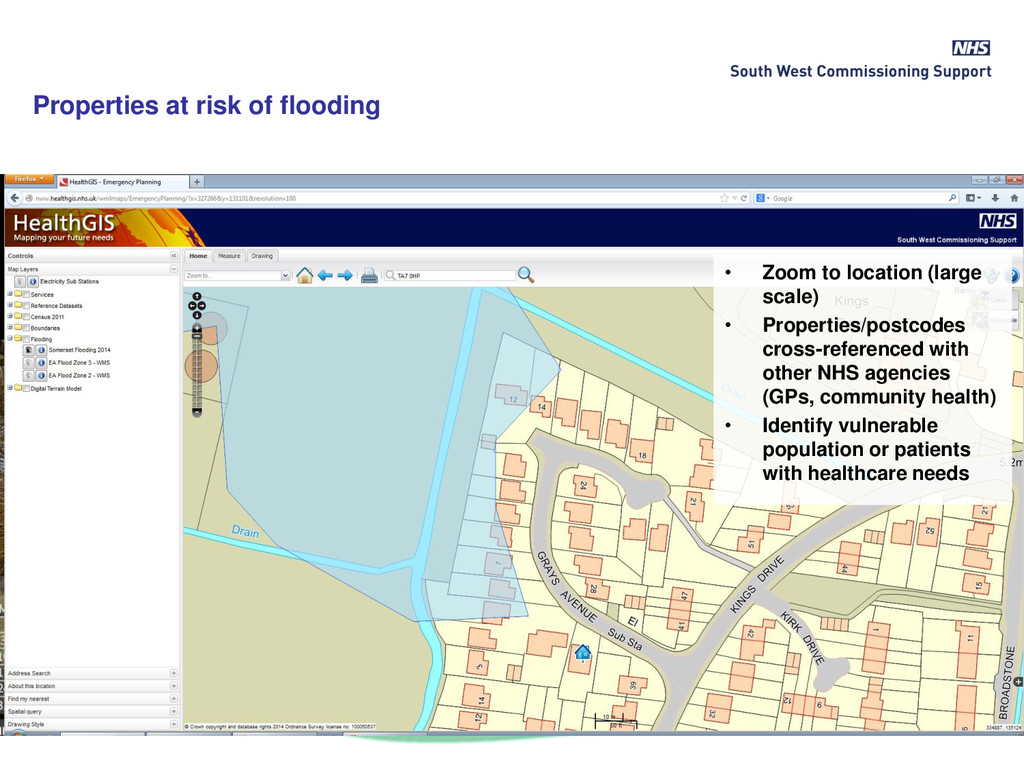Viewport: 1024px width, 768px height.
Task: Open the Firefox menu button
Action: click(29, 179)
